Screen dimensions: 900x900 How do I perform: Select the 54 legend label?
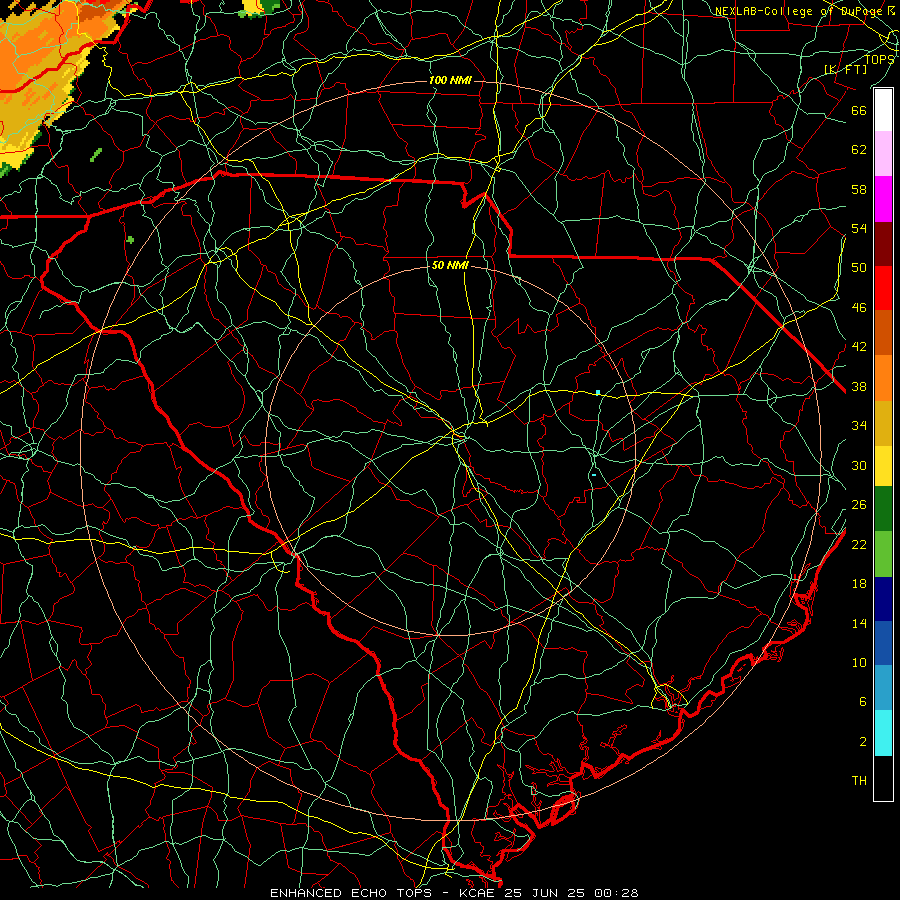[x=859, y=228]
